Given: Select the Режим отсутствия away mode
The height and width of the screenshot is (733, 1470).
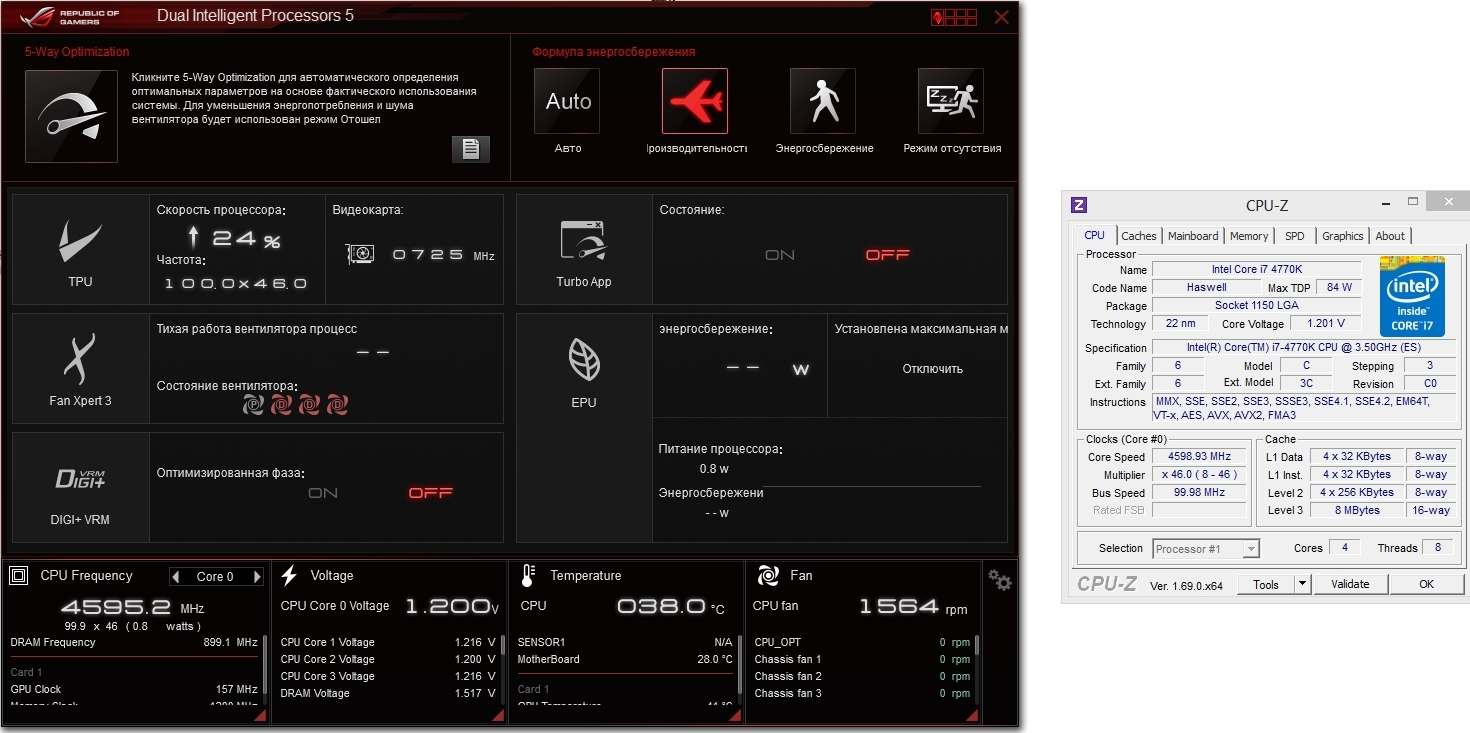Looking at the screenshot, I should point(951,101).
